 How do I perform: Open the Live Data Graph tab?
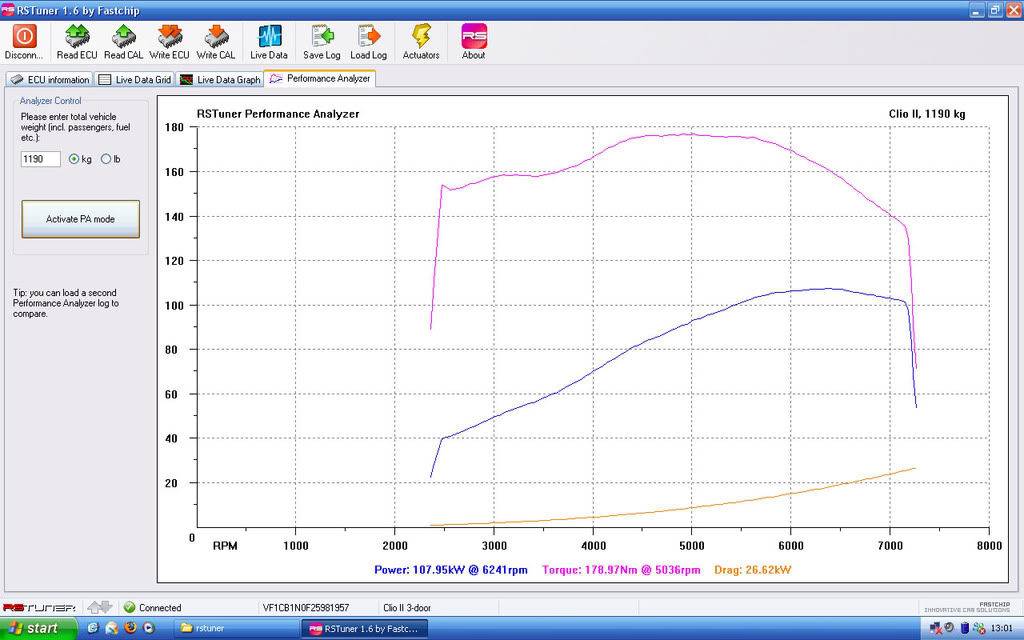click(x=220, y=79)
